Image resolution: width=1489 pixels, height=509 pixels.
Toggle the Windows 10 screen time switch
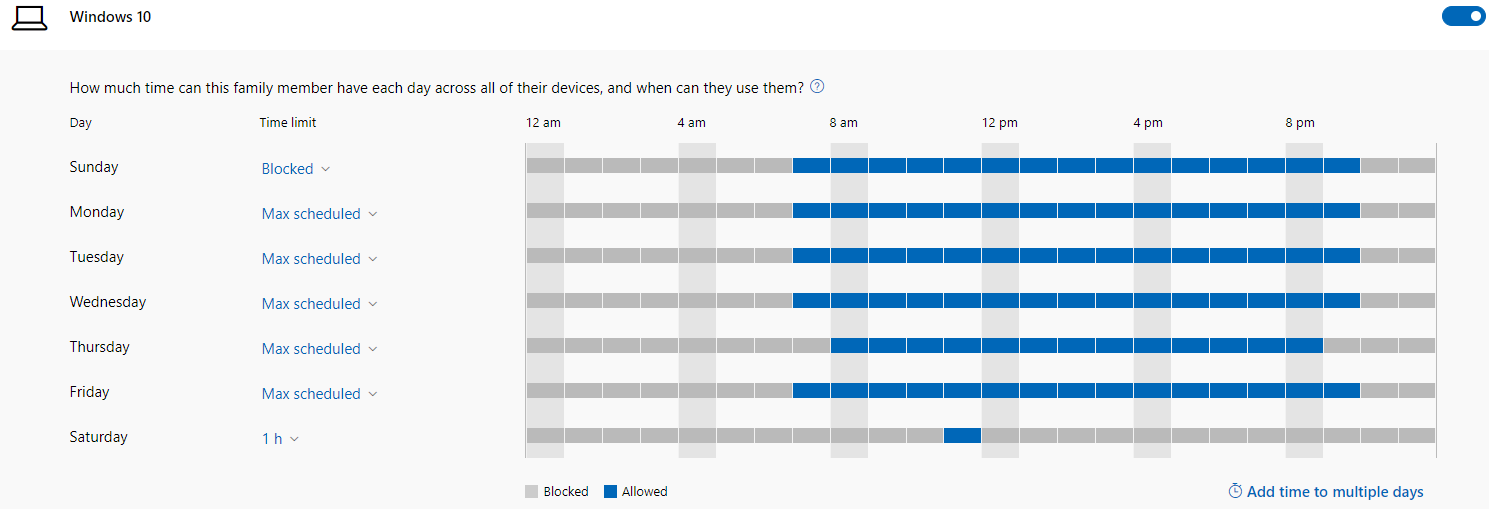click(1463, 16)
